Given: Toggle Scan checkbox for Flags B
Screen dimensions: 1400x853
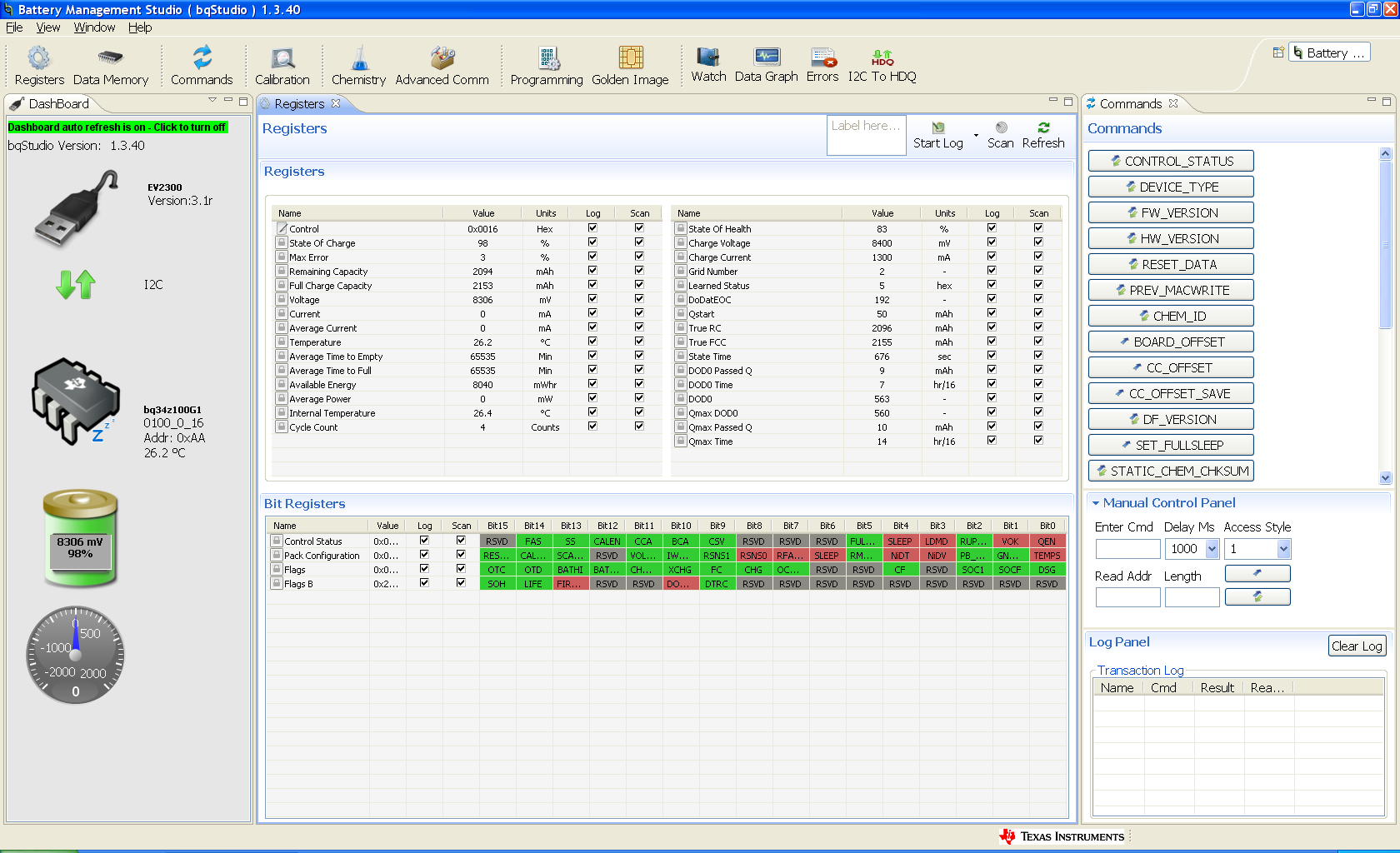Looking at the screenshot, I should (461, 583).
